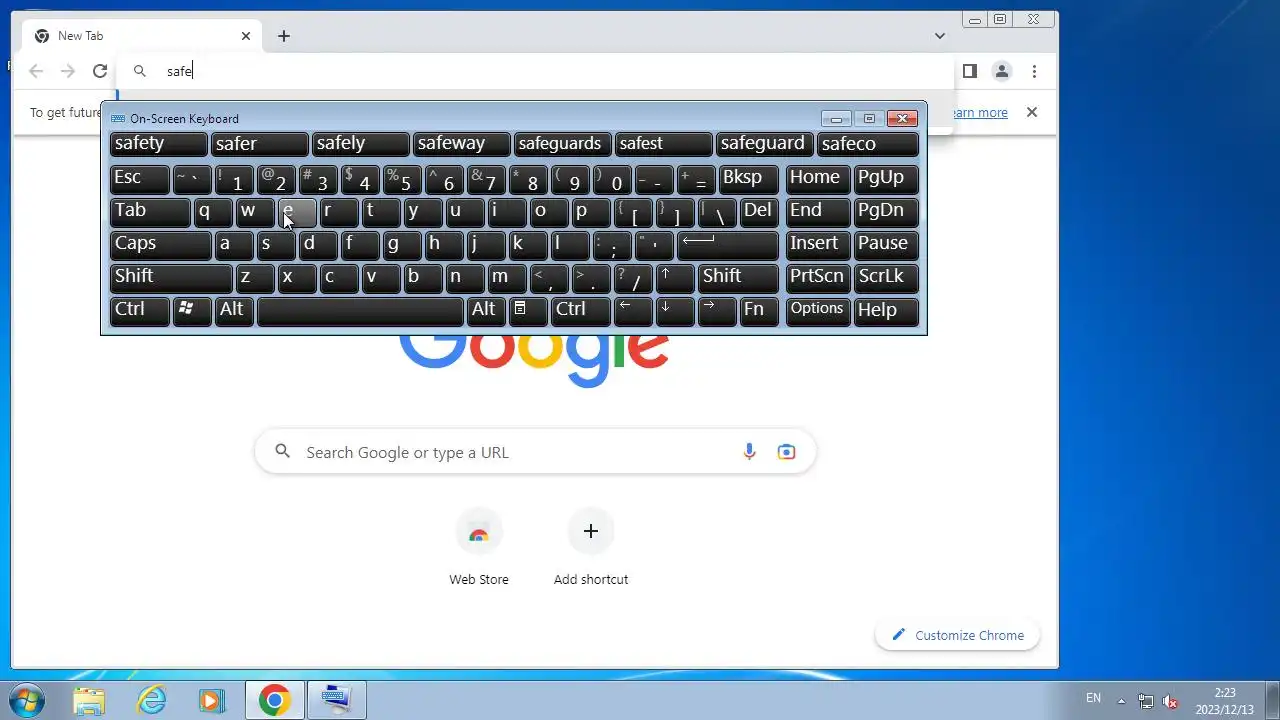The height and width of the screenshot is (720, 1280).
Task: Choose the 'safeway' word prediction
Action: click(x=462, y=144)
